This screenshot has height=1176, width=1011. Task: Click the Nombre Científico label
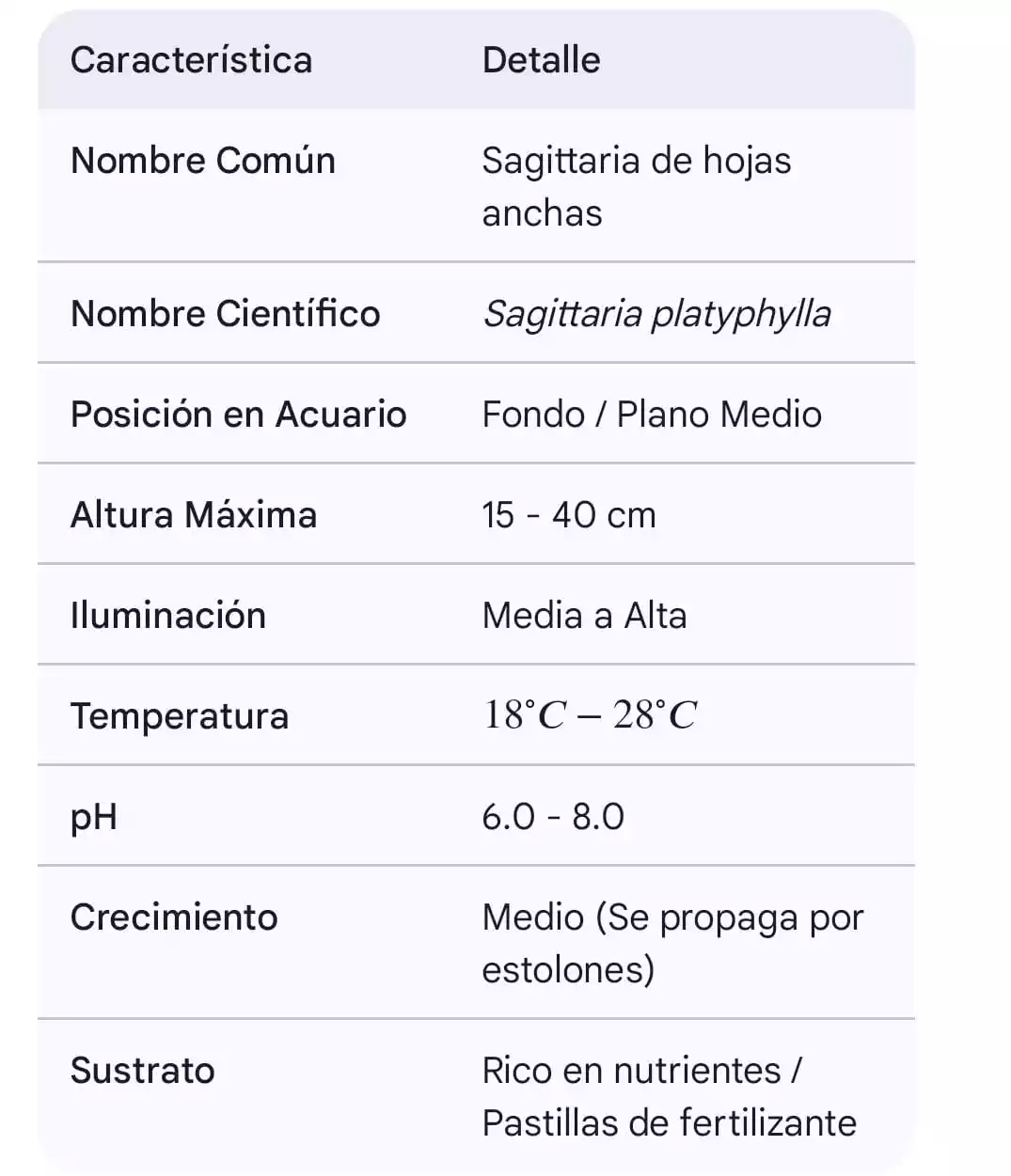(x=226, y=314)
